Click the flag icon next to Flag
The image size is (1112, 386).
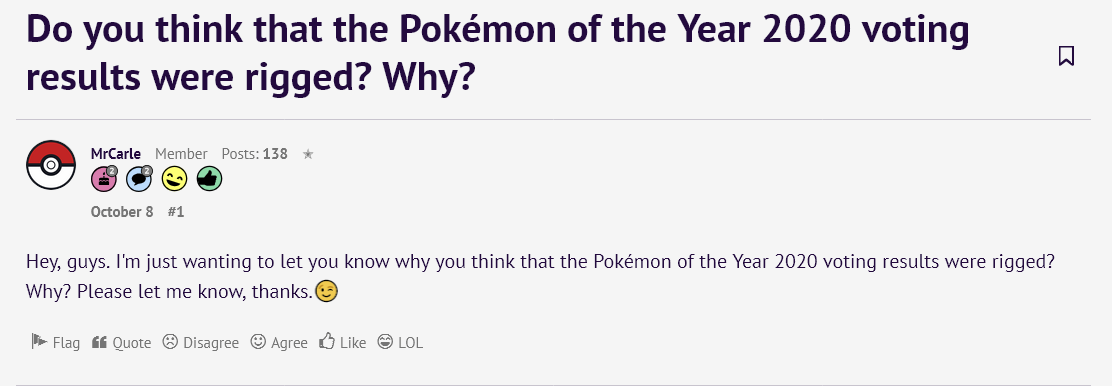coord(39,342)
